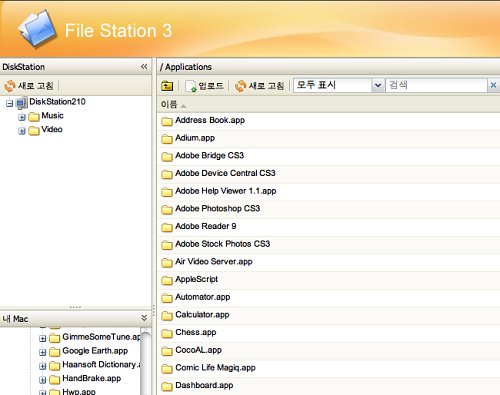The height and width of the screenshot is (395, 500).
Task: Collapse the DiskStation panel using the double-arrow
Action: click(x=144, y=67)
